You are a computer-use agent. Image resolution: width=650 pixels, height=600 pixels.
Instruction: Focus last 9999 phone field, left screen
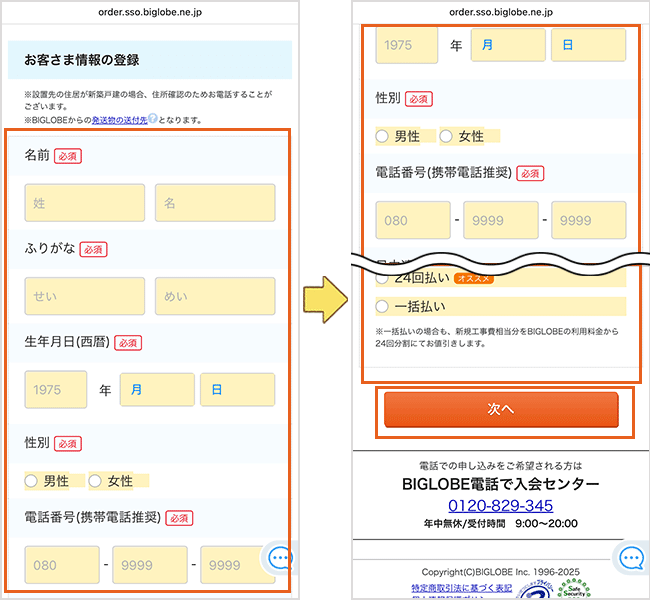click(238, 565)
